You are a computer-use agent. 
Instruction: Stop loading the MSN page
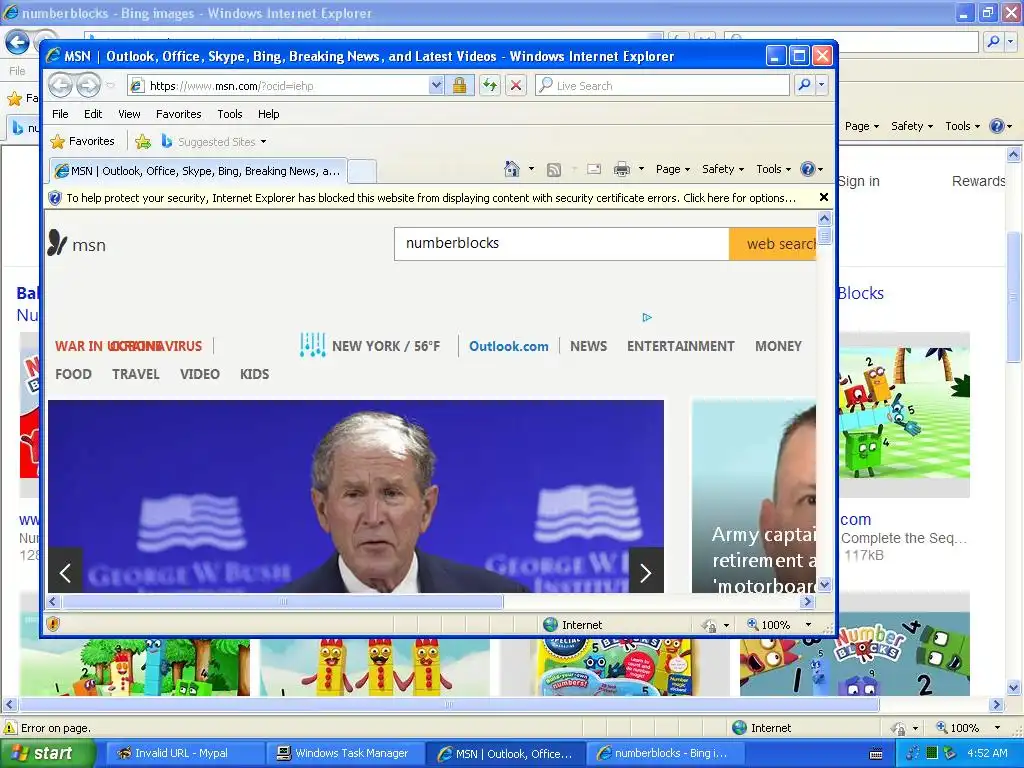click(x=516, y=86)
